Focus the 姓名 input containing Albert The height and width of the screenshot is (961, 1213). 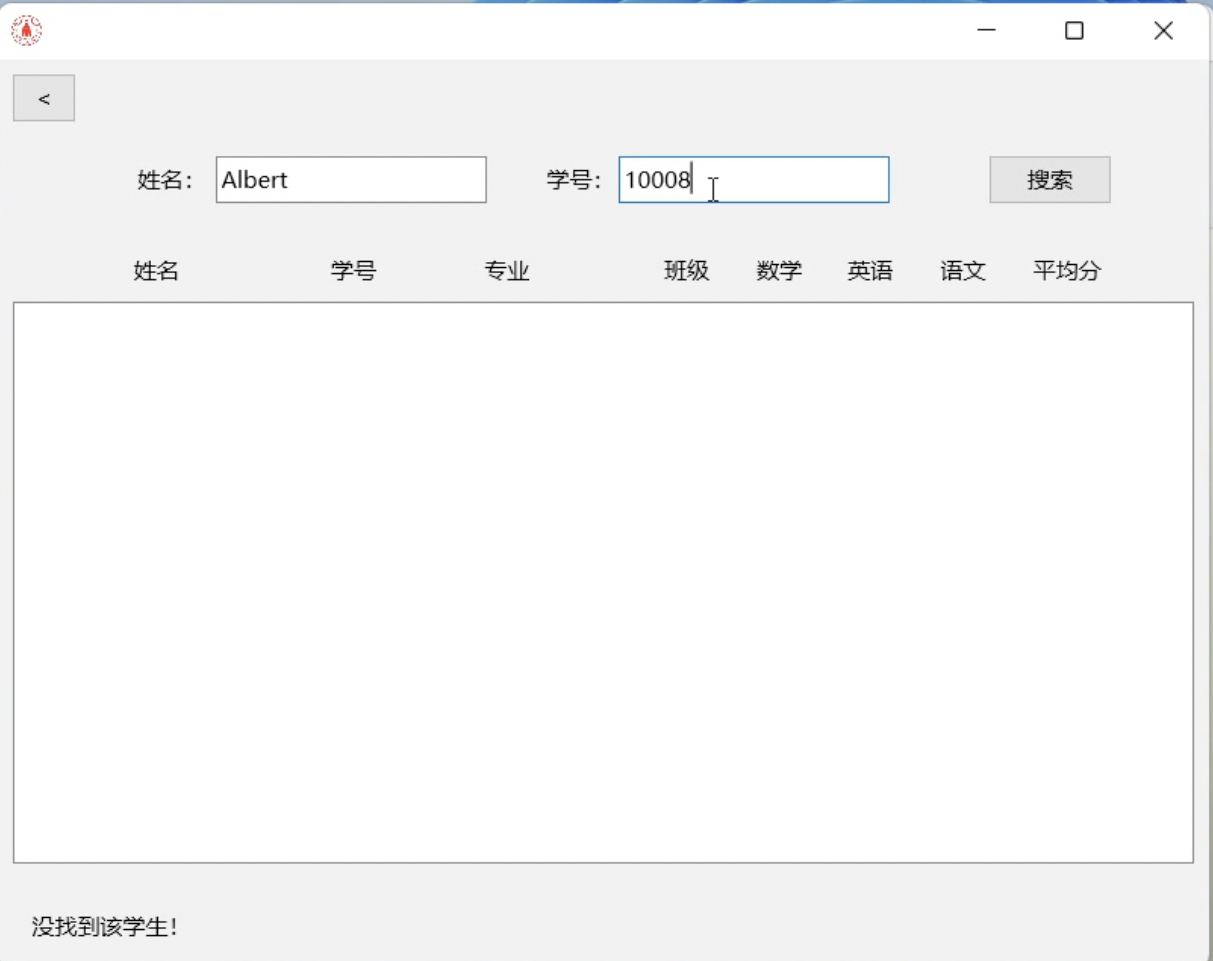[x=350, y=180]
